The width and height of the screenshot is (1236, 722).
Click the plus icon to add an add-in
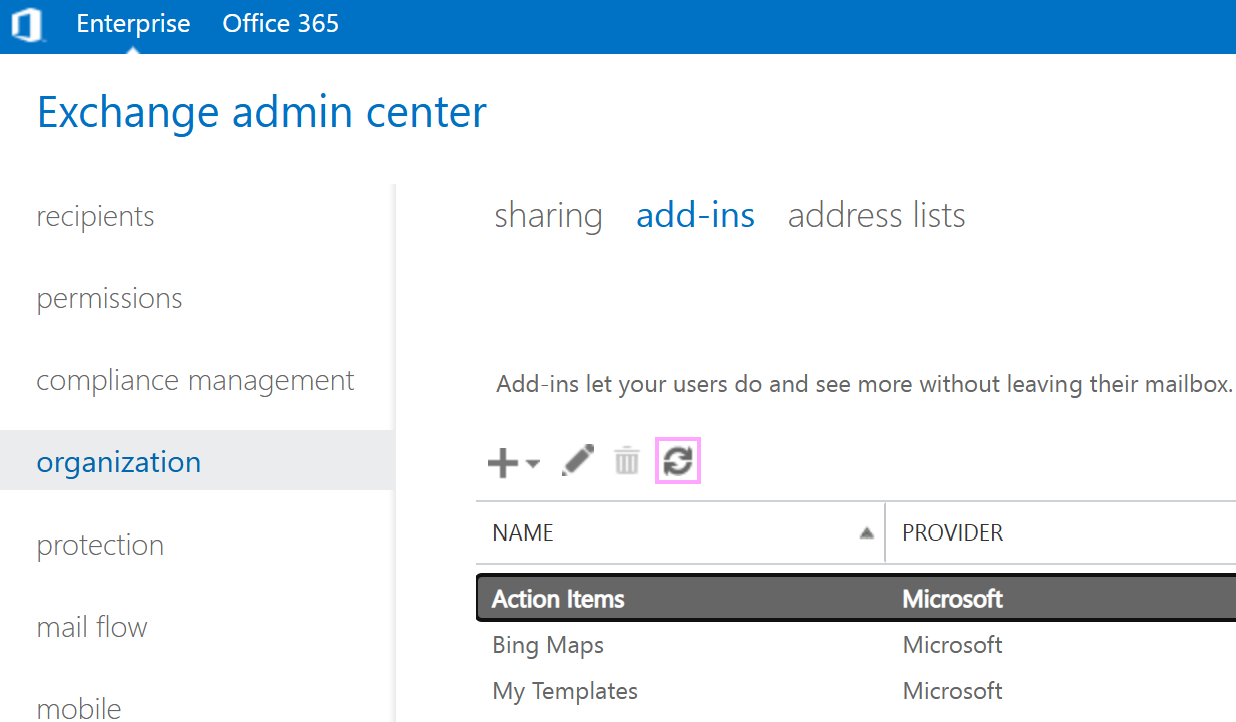point(502,461)
